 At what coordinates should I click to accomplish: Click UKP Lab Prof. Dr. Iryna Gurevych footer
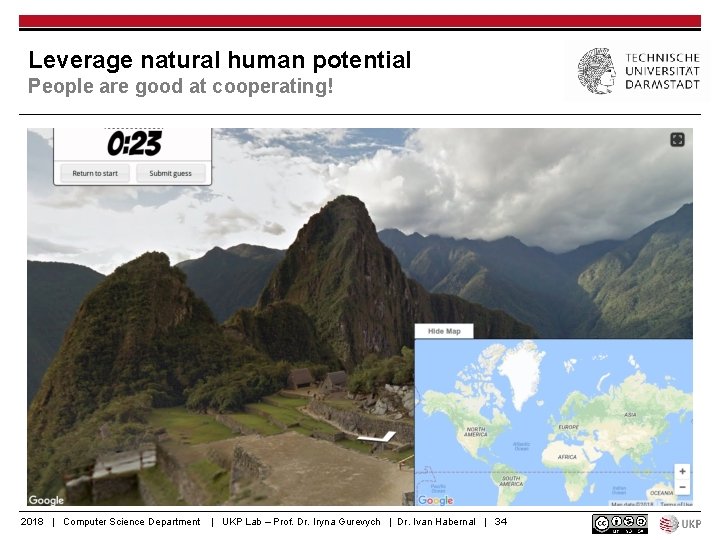pos(301,522)
